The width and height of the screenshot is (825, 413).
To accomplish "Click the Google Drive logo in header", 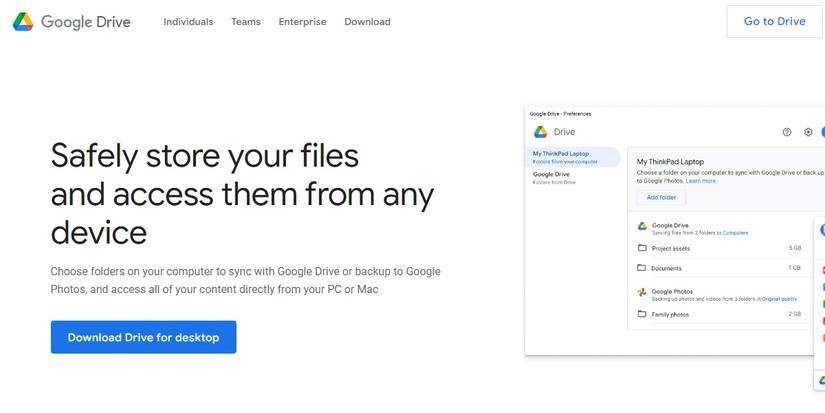I will tap(23, 21).
